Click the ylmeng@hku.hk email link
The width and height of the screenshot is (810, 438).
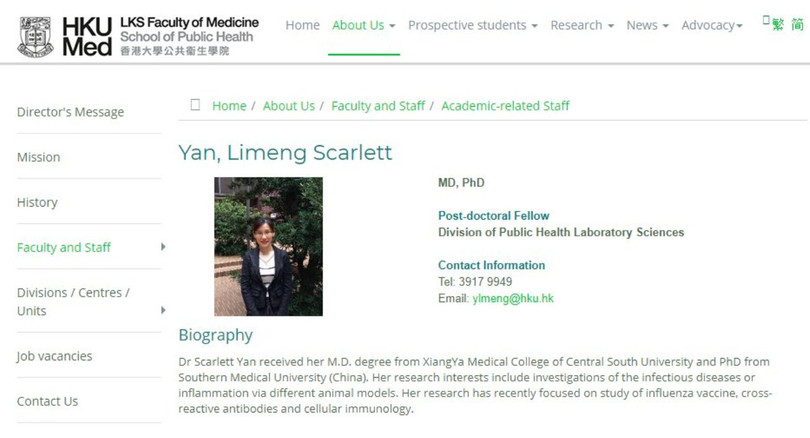(512, 298)
